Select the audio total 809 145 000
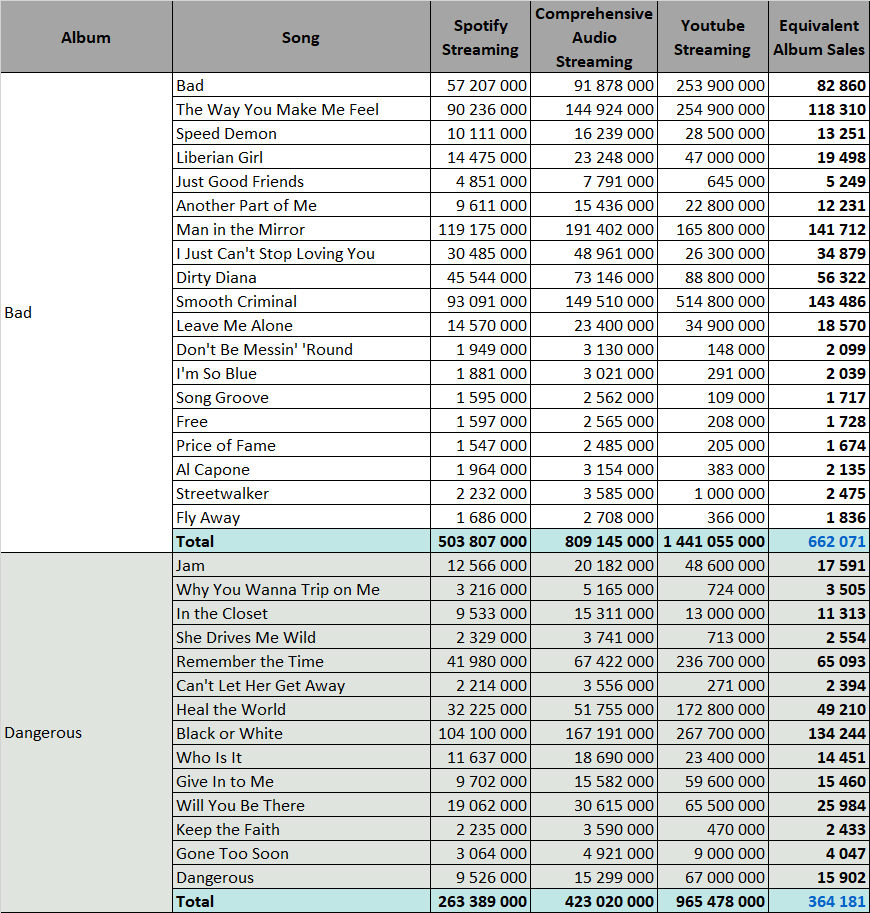 (594, 542)
